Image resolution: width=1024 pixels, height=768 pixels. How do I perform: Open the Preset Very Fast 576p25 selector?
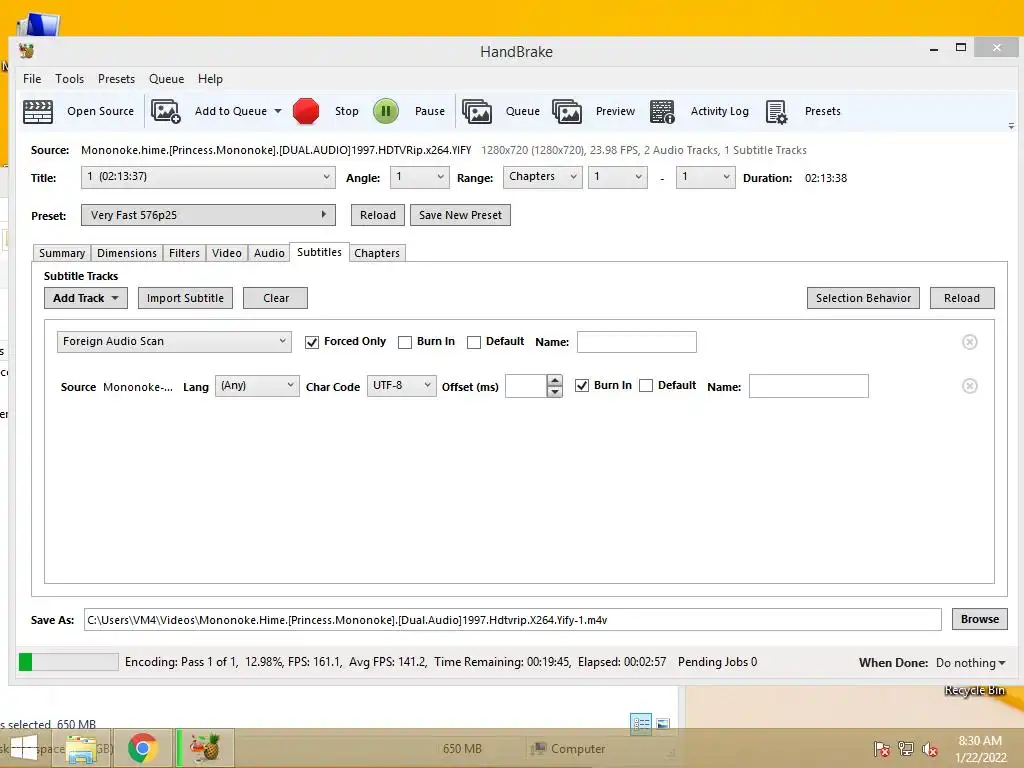(x=208, y=215)
